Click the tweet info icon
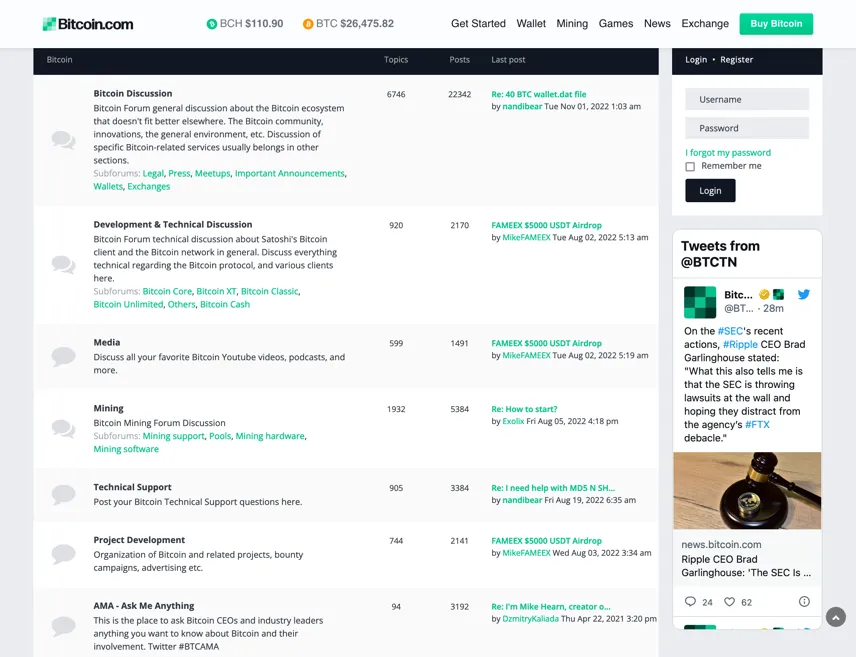 pyautogui.click(x=804, y=601)
